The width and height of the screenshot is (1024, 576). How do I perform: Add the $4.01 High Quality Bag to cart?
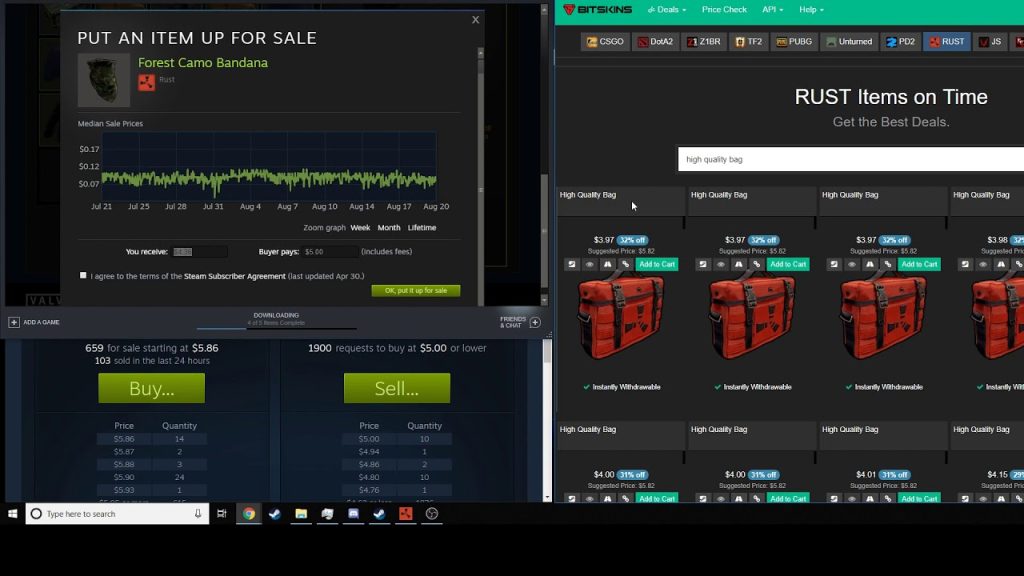pos(919,499)
